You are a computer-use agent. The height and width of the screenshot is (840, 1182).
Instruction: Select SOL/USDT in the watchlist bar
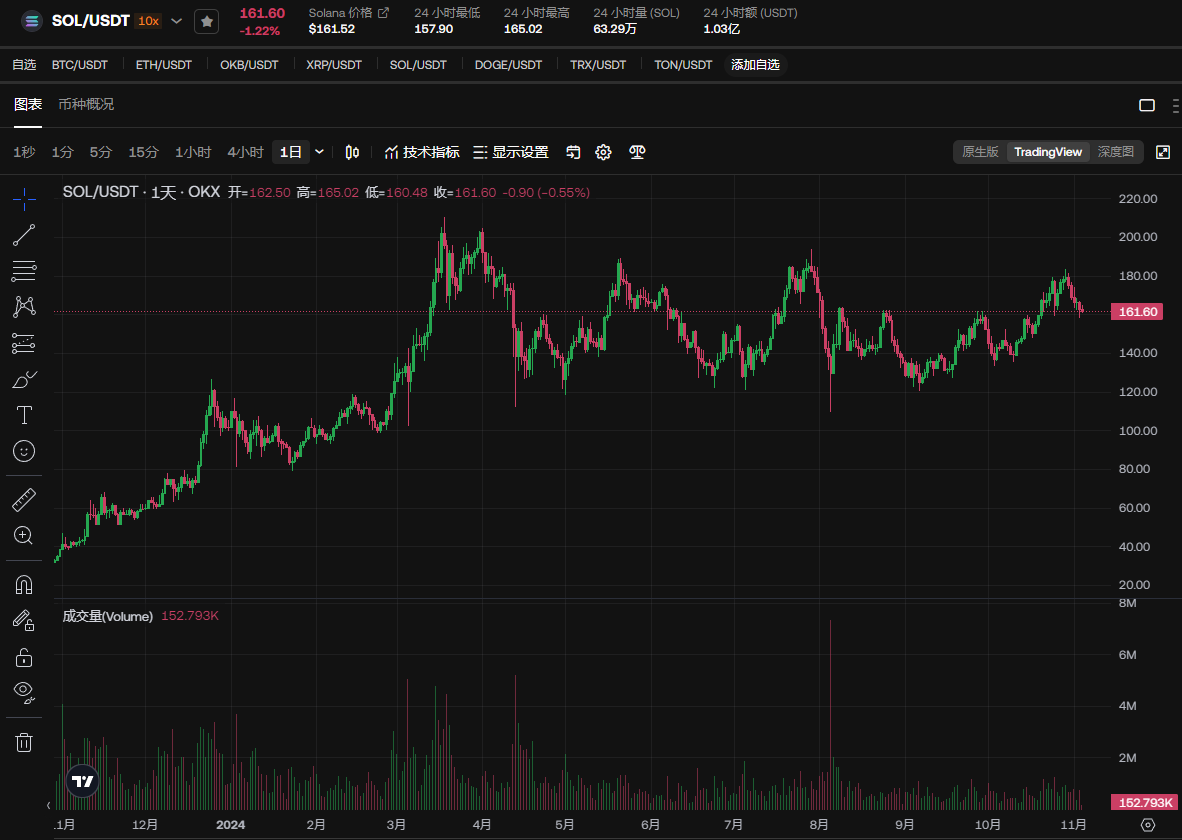point(418,65)
